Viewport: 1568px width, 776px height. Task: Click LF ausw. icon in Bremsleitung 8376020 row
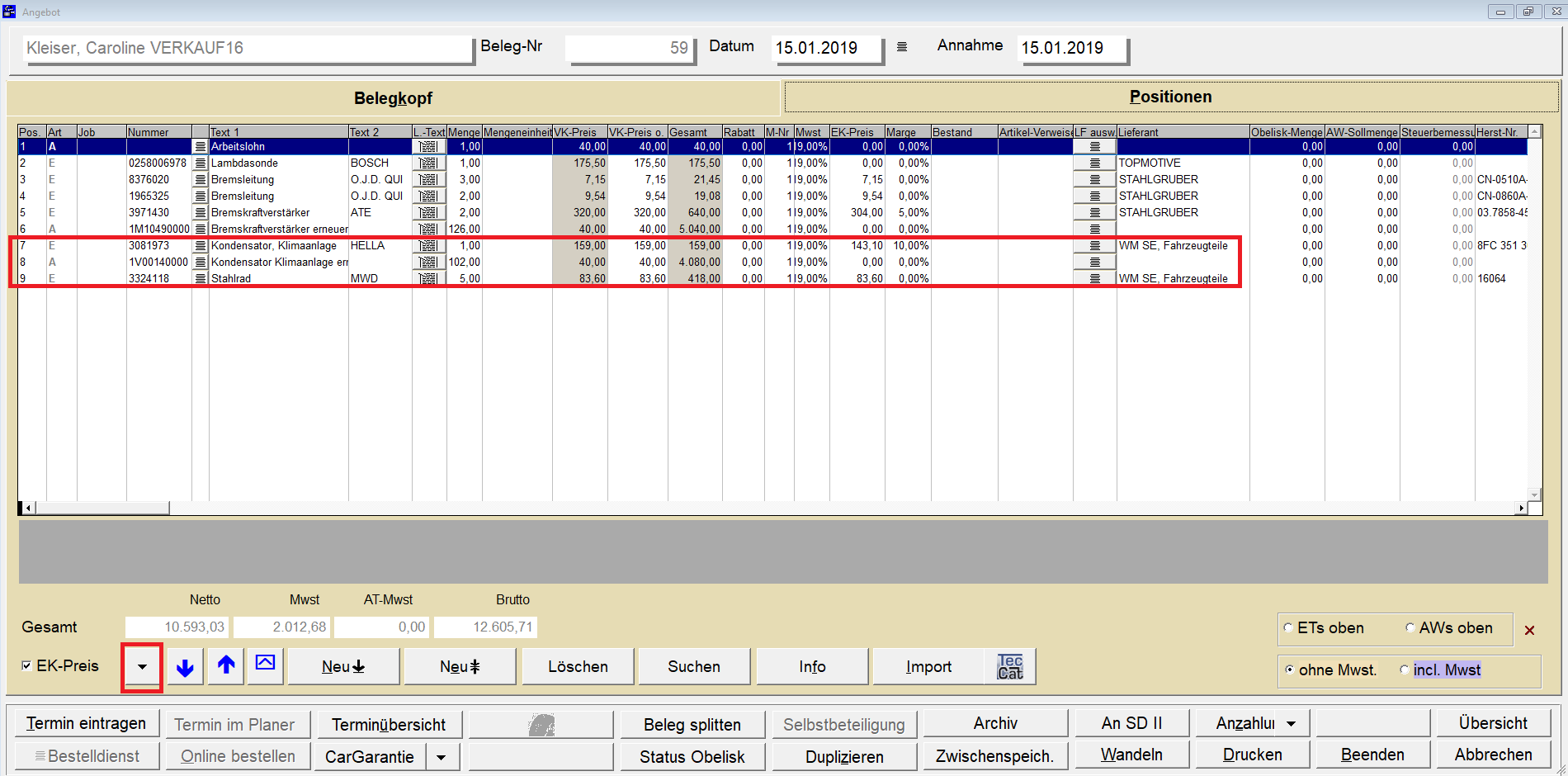click(1094, 180)
